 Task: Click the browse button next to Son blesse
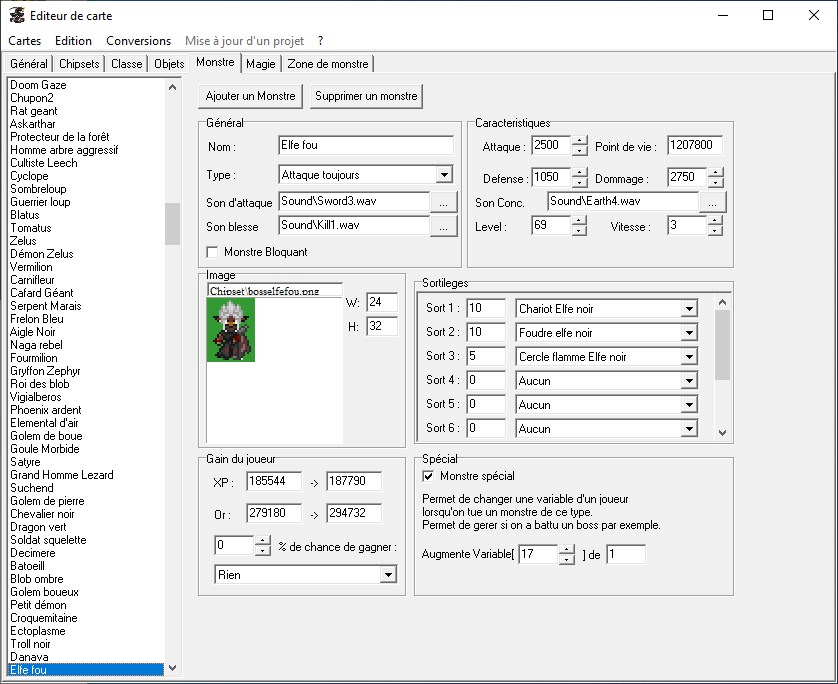pyautogui.click(x=443, y=226)
